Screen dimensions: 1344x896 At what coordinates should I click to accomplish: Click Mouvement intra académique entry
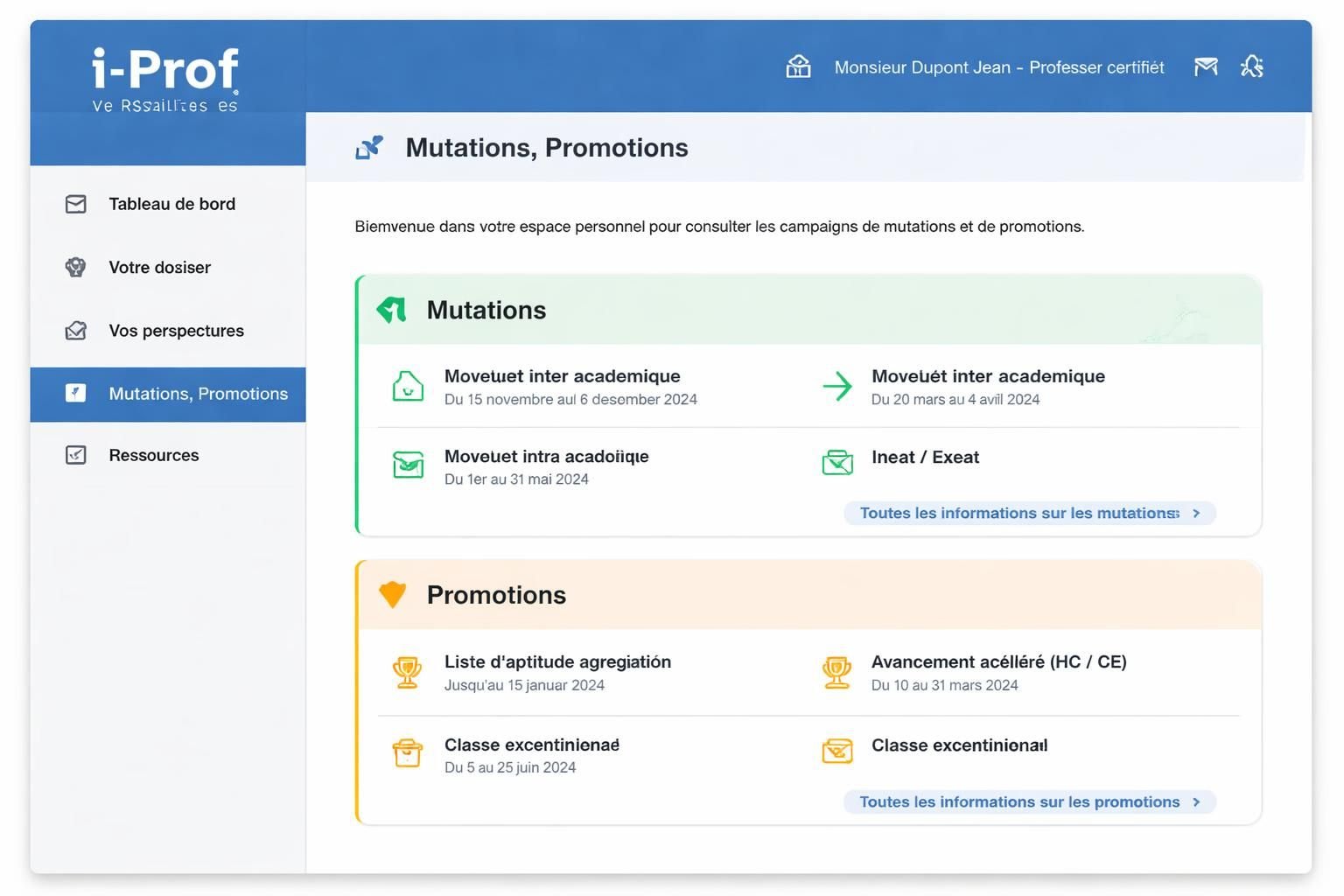pos(546,456)
